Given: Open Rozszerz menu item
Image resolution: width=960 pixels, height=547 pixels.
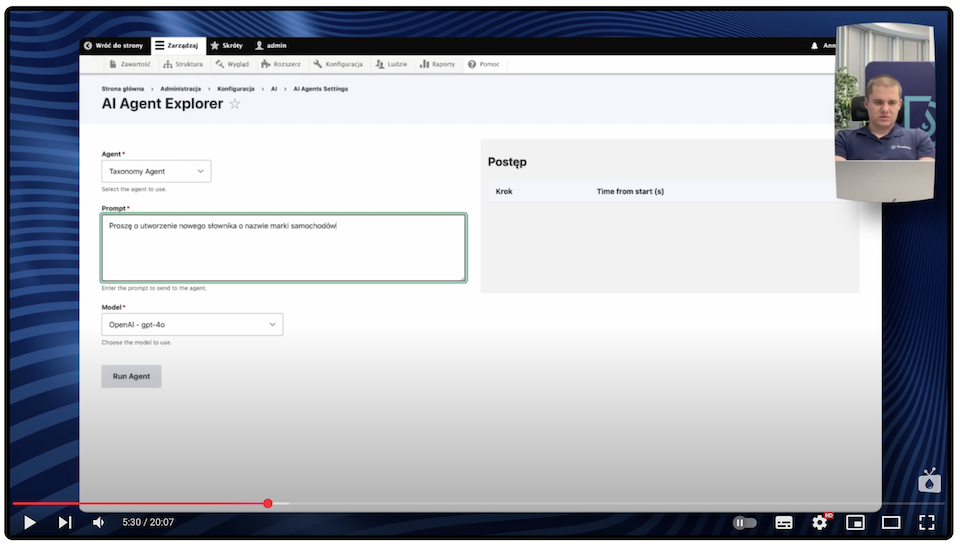Looking at the screenshot, I should [x=281, y=64].
